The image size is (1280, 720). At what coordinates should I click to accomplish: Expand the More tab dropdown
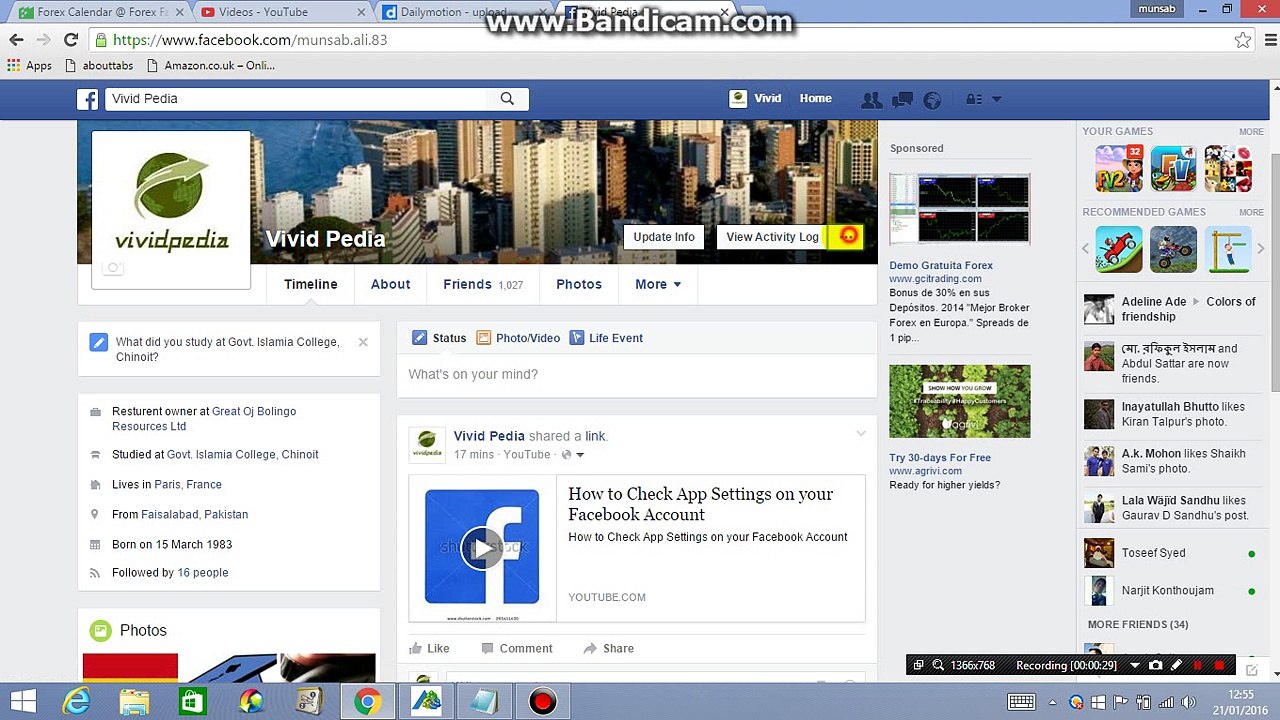(658, 284)
